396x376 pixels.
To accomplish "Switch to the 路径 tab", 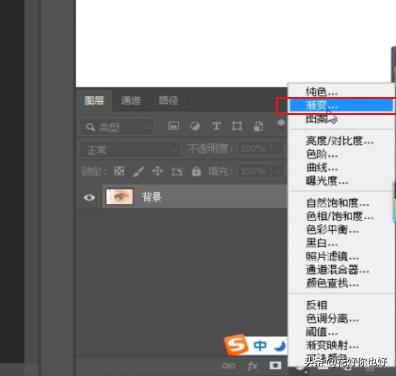I will pyautogui.click(x=168, y=100).
